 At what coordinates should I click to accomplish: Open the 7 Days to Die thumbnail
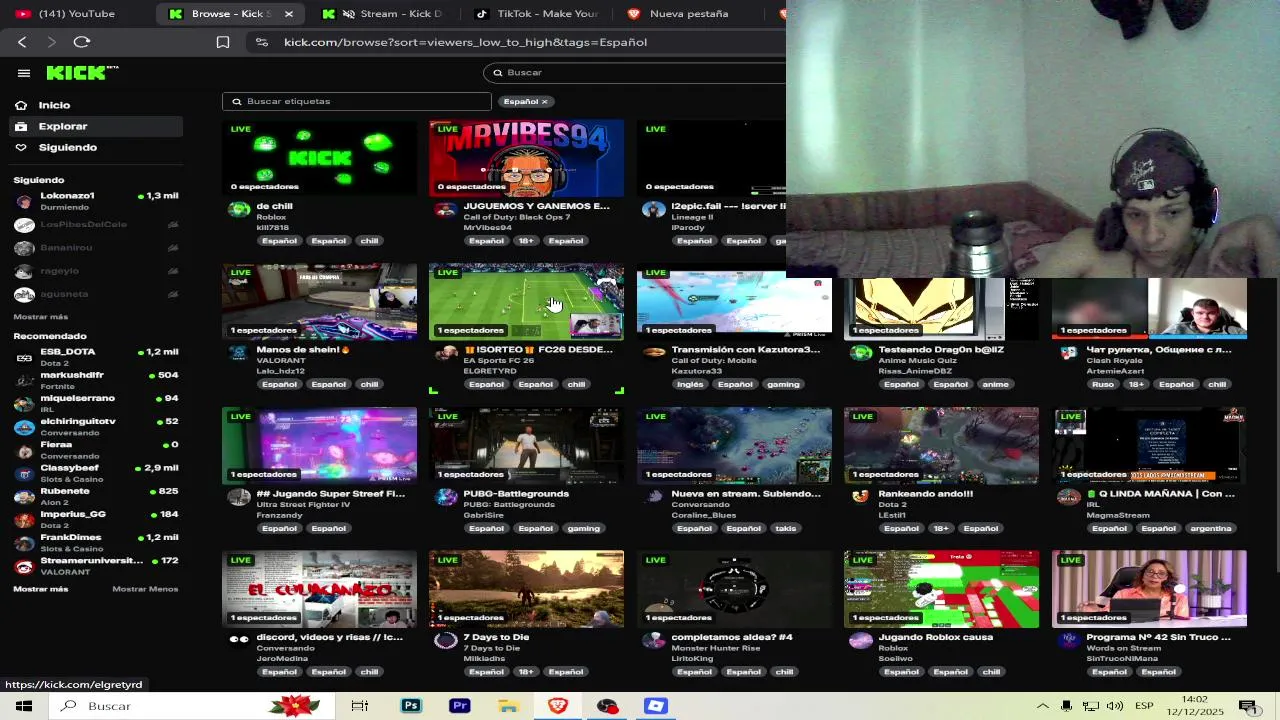pos(526,589)
